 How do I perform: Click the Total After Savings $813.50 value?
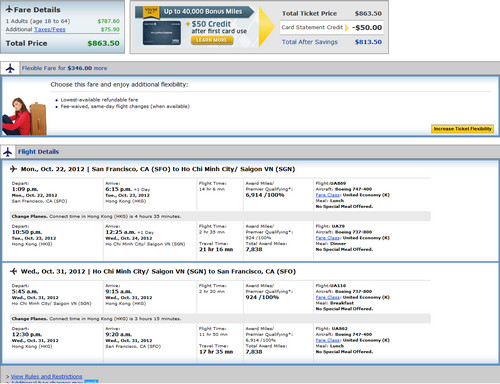(x=368, y=42)
